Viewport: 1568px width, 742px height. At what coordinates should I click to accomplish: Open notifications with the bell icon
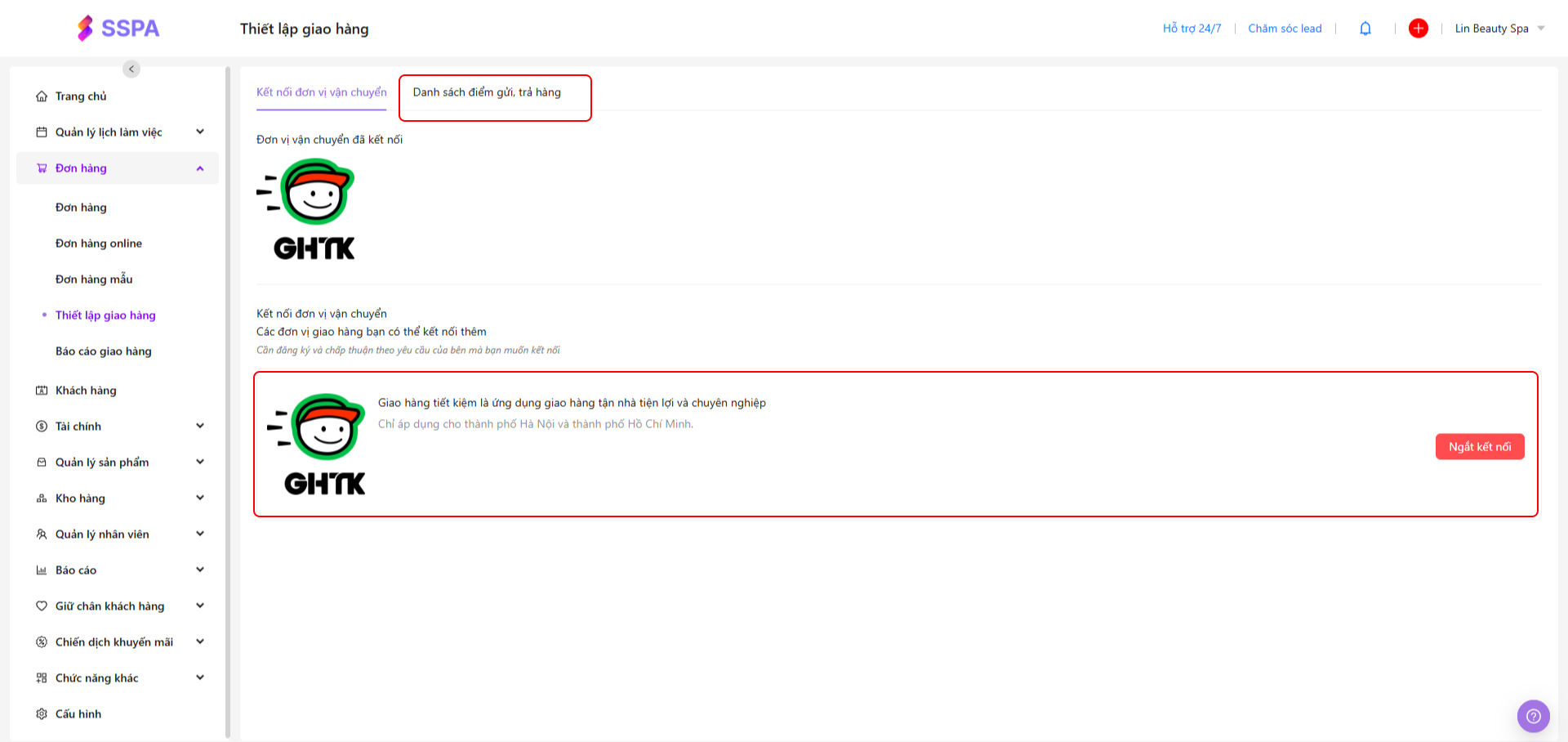(1365, 29)
